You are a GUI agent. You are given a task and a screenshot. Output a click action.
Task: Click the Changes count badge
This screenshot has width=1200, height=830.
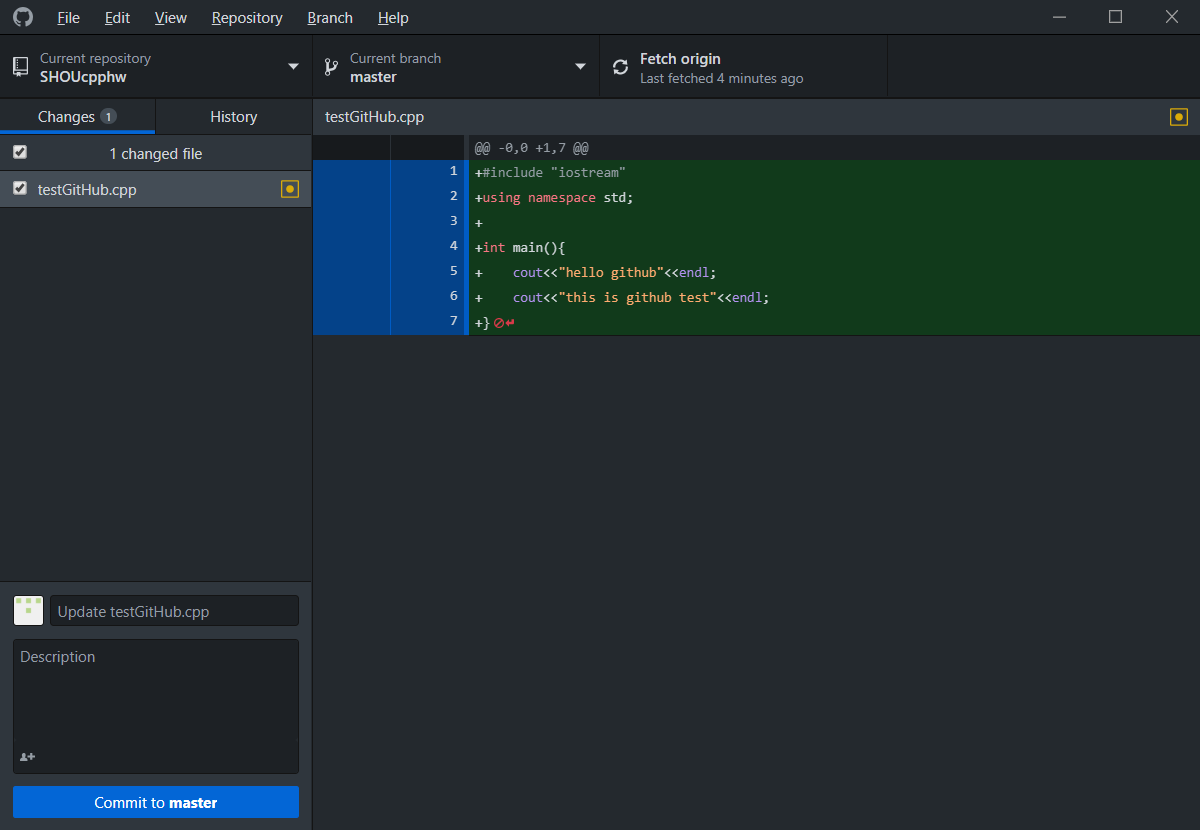coord(108,117)
